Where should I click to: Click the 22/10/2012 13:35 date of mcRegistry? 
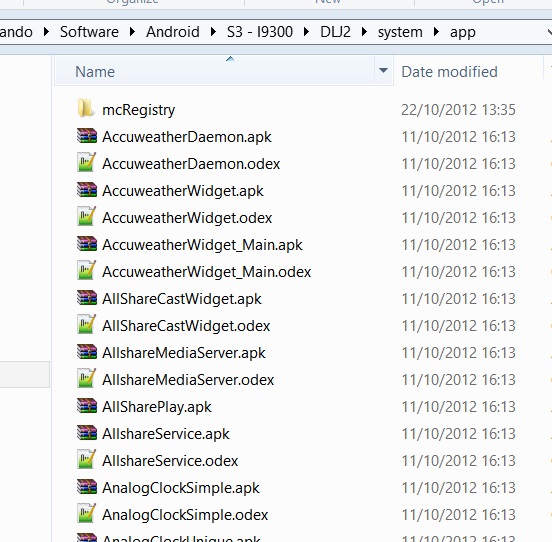coord(458,110)
